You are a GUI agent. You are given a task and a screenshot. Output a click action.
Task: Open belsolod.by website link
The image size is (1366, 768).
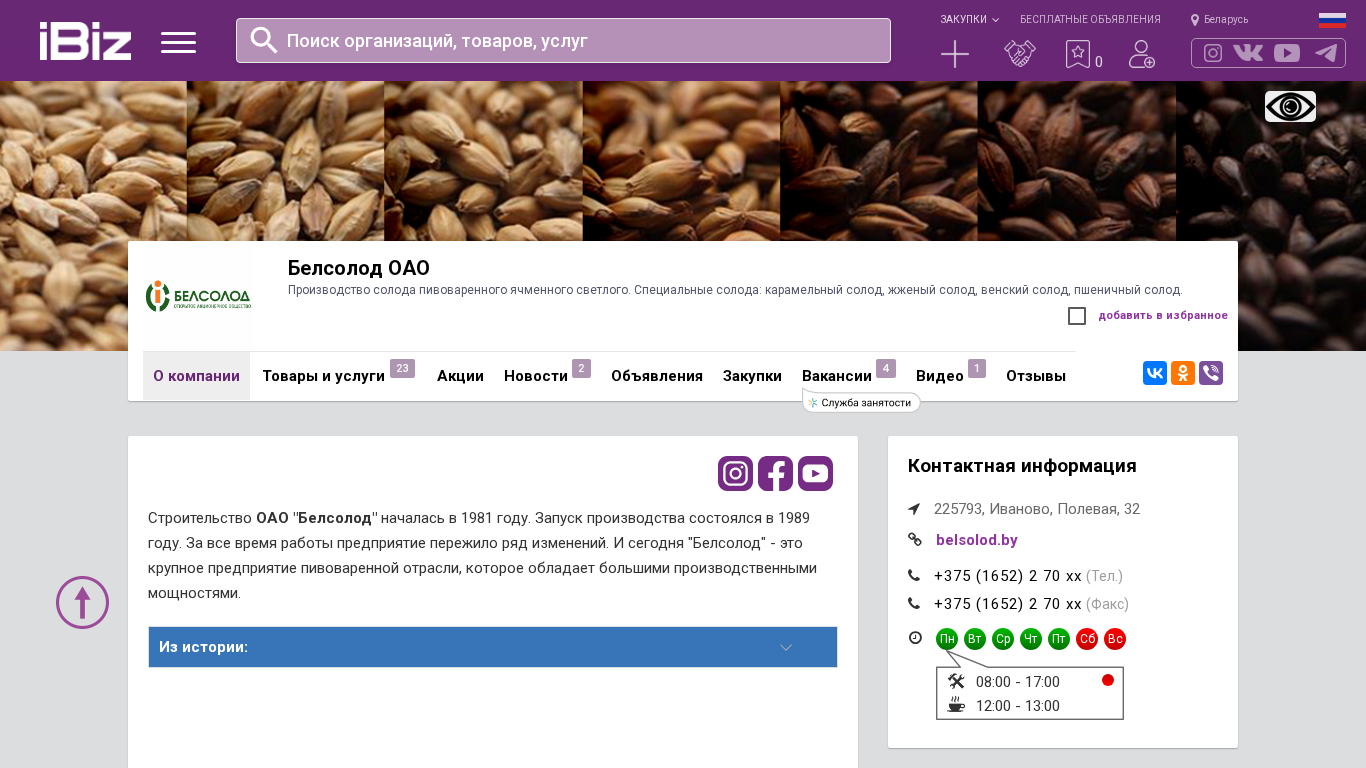tap(977, 540)
